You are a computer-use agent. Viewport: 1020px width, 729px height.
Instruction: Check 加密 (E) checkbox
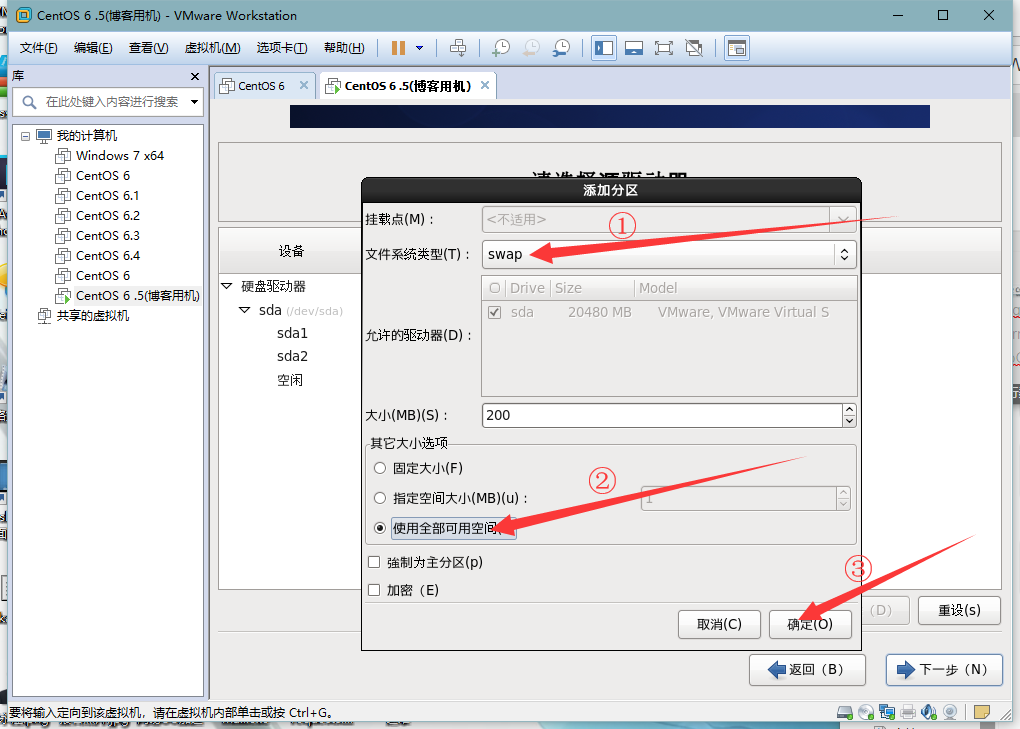tap(374, 590)
